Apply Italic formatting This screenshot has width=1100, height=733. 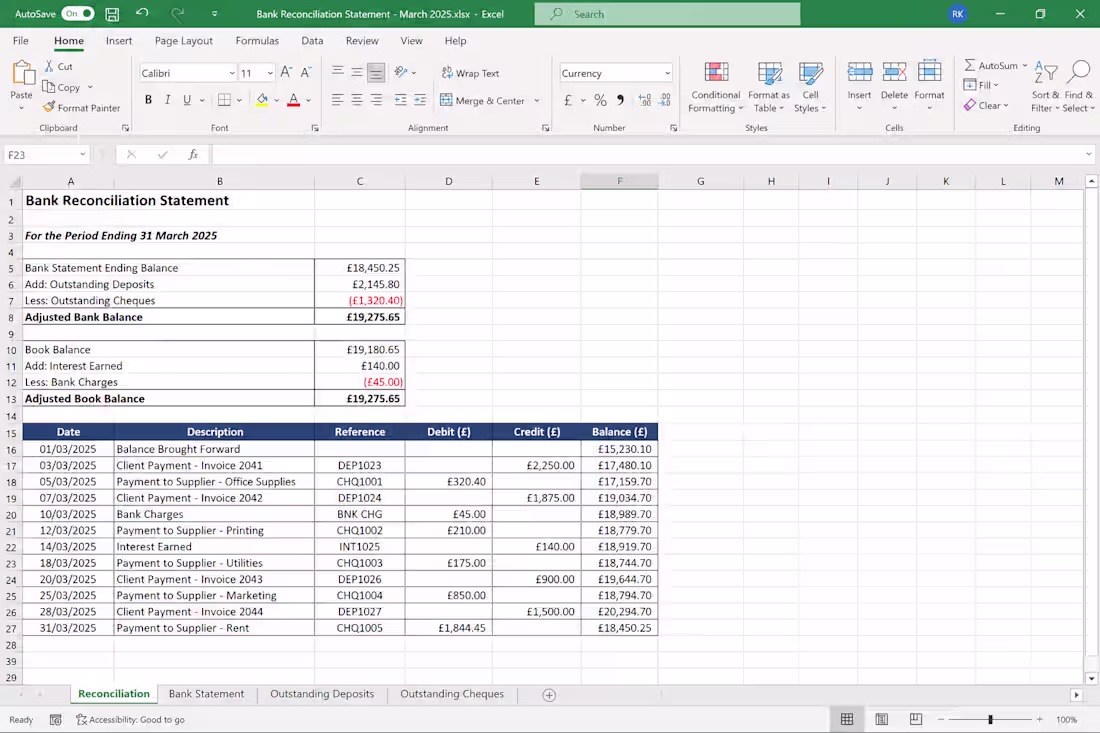coord(168,100)
